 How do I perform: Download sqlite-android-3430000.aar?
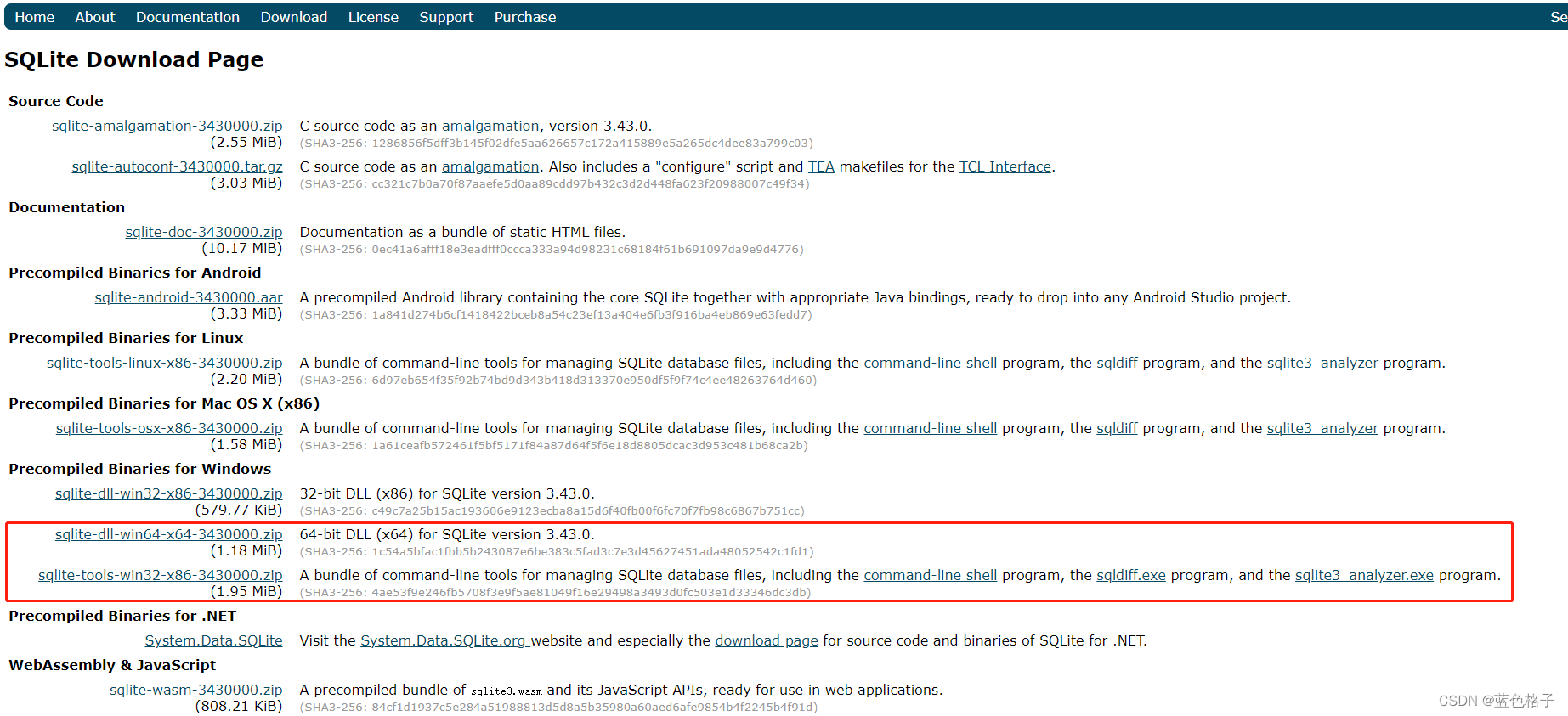(189, 297)
